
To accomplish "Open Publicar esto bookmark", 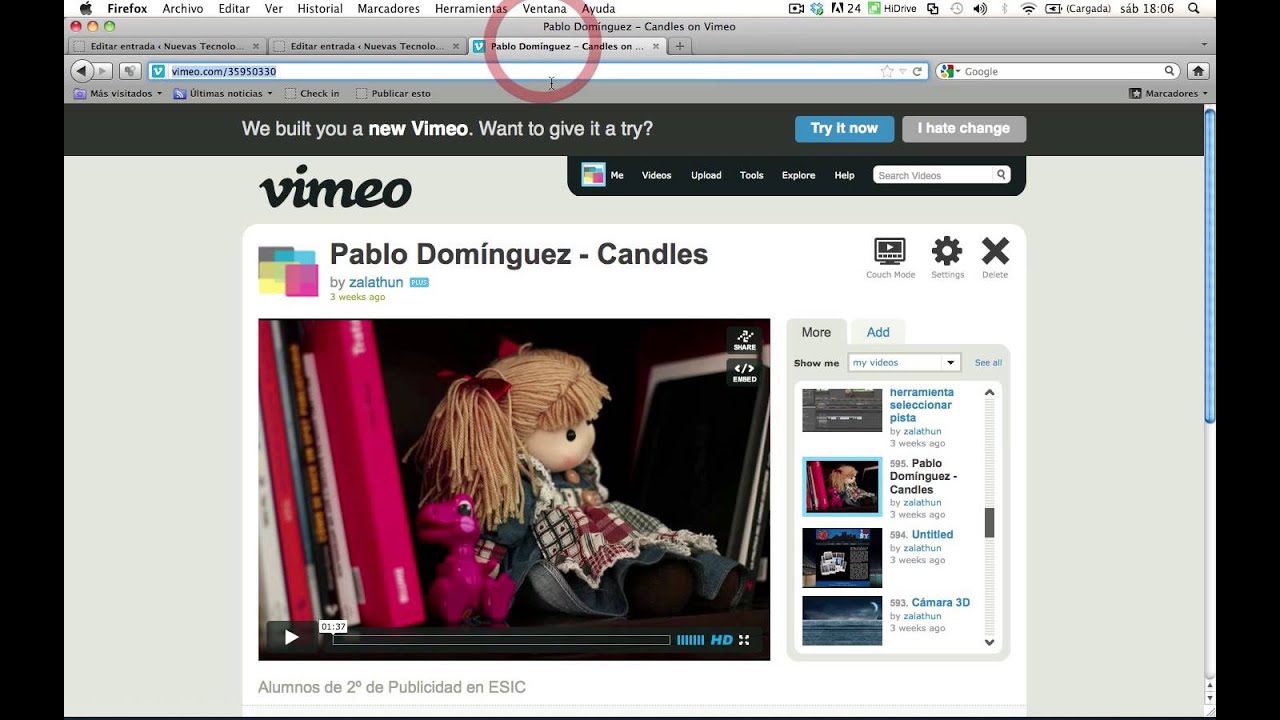I will point(393,93).
